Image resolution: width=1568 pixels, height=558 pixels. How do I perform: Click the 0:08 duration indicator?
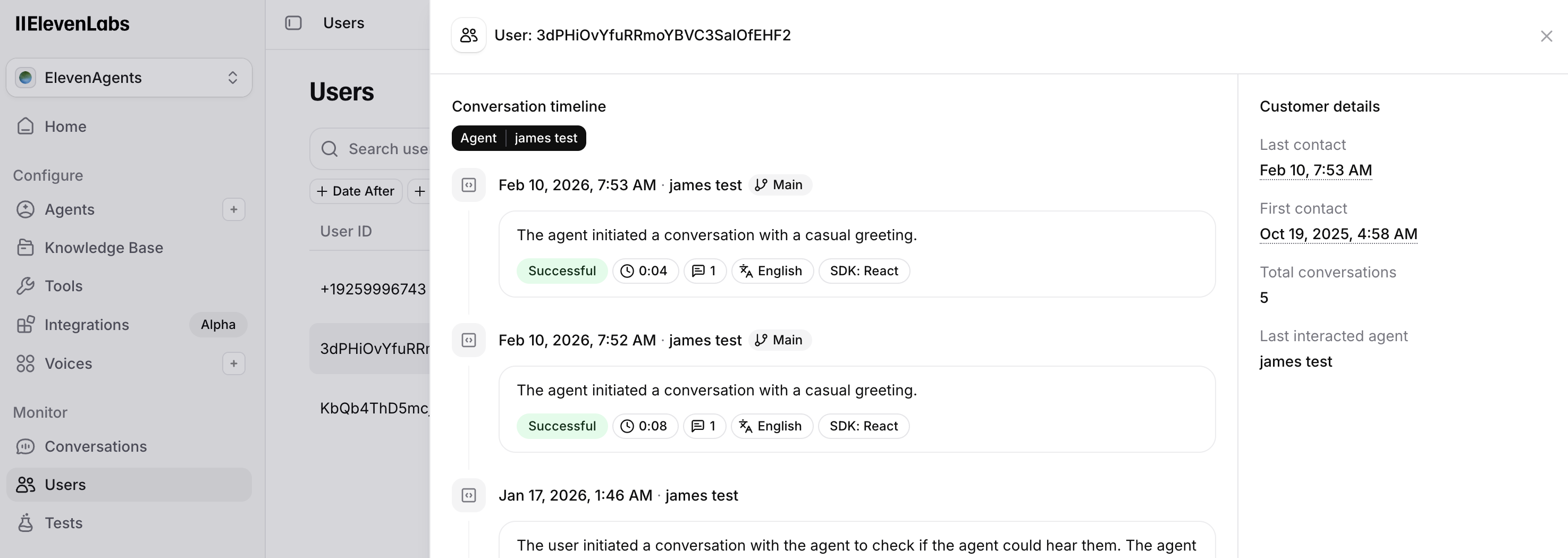[645, 426]
